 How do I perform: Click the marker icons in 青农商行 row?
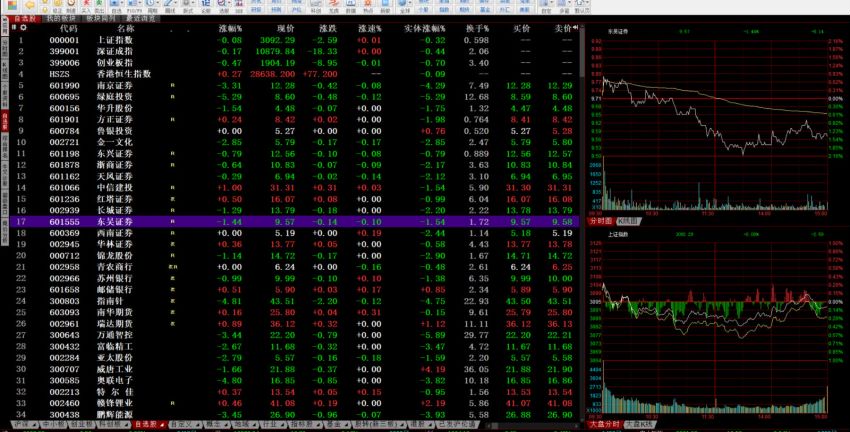173,267
